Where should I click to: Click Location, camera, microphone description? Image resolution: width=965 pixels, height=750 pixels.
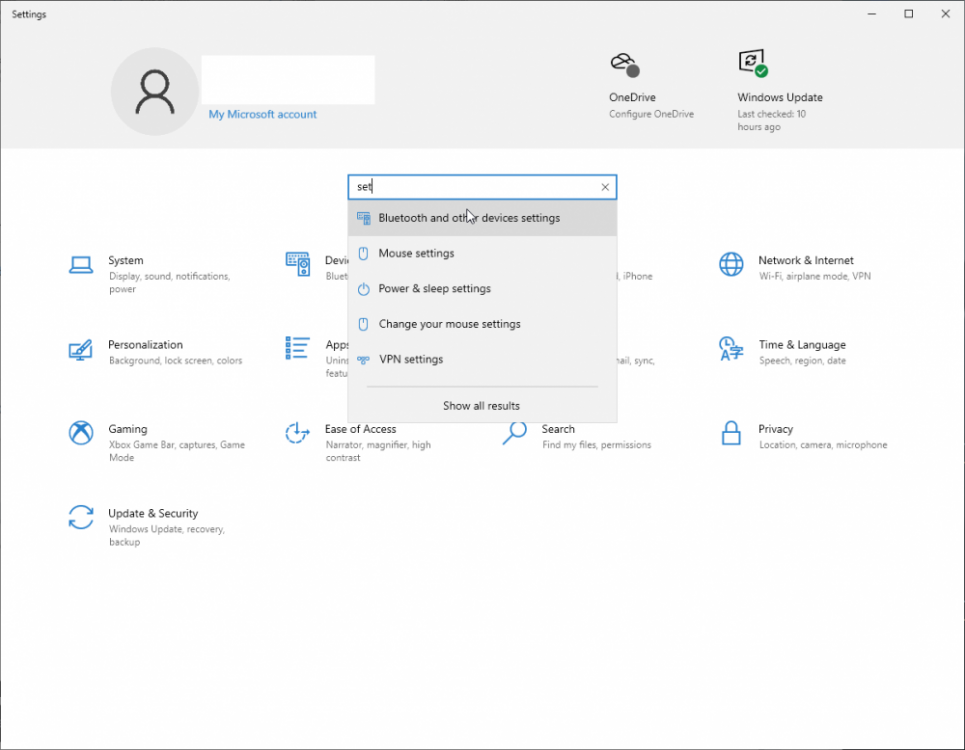click(823, 445)
